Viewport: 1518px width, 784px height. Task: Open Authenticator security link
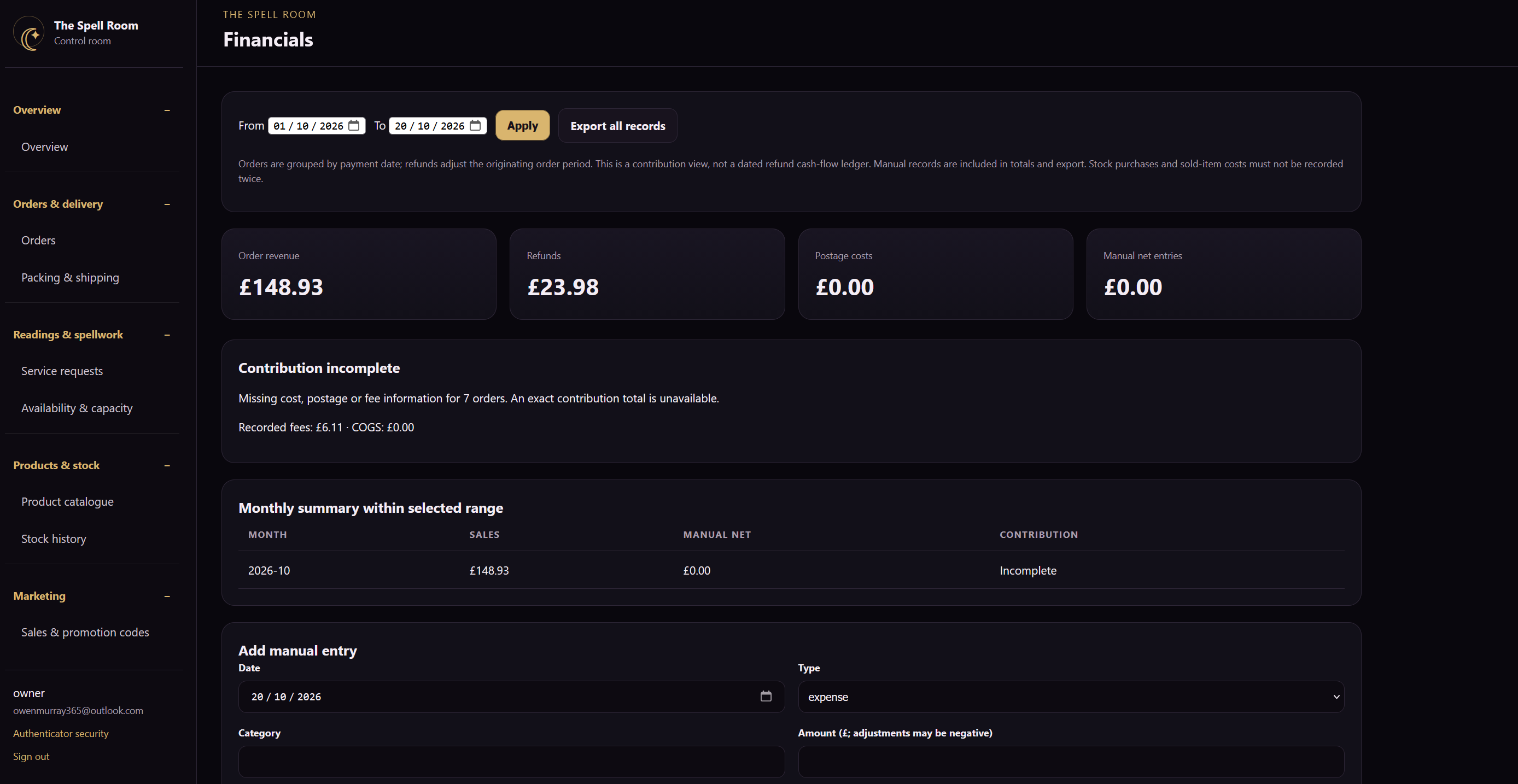(61, 733)
